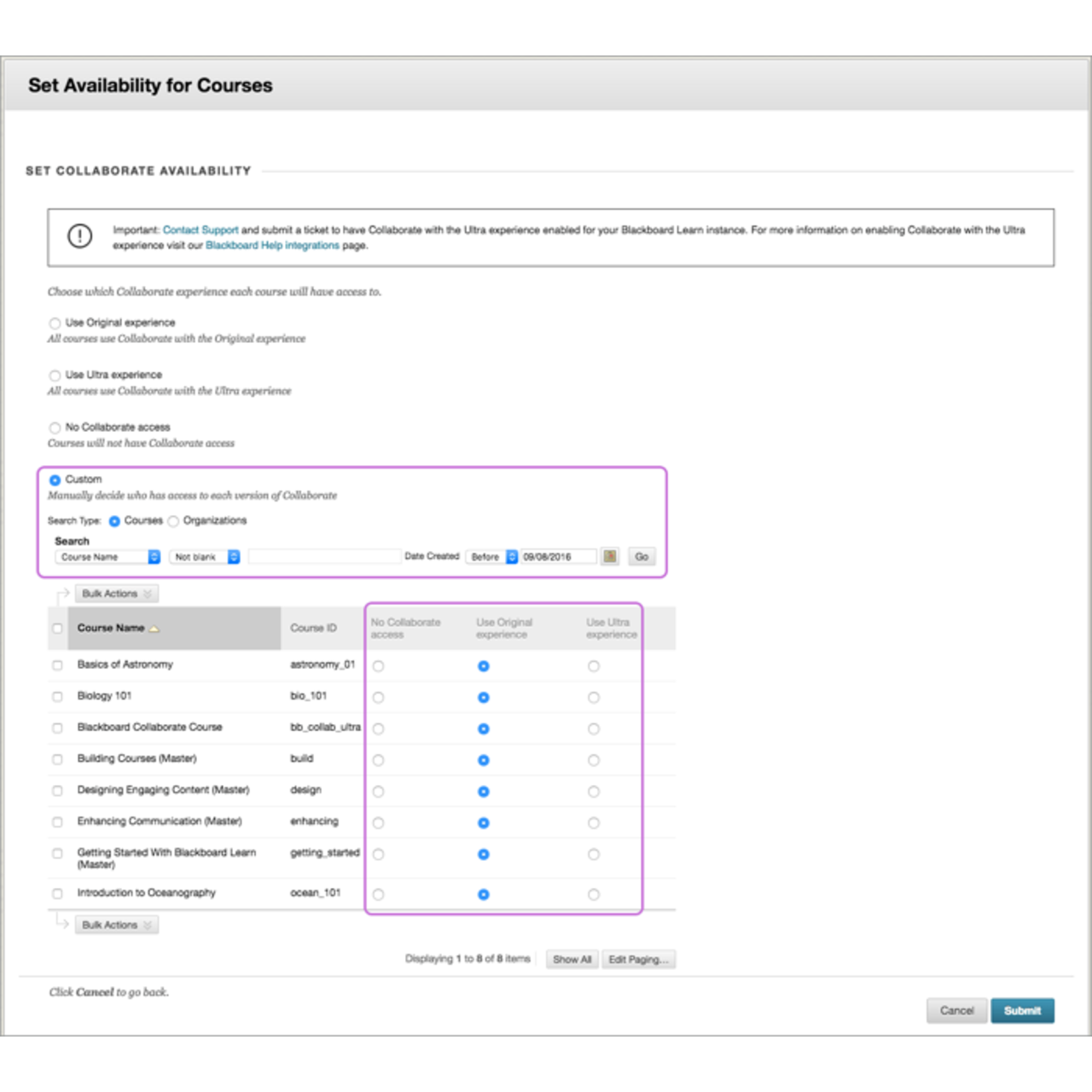Select Use Original experience radio option
This screenshot has height=1092, width=1092.
click(54, 322)
